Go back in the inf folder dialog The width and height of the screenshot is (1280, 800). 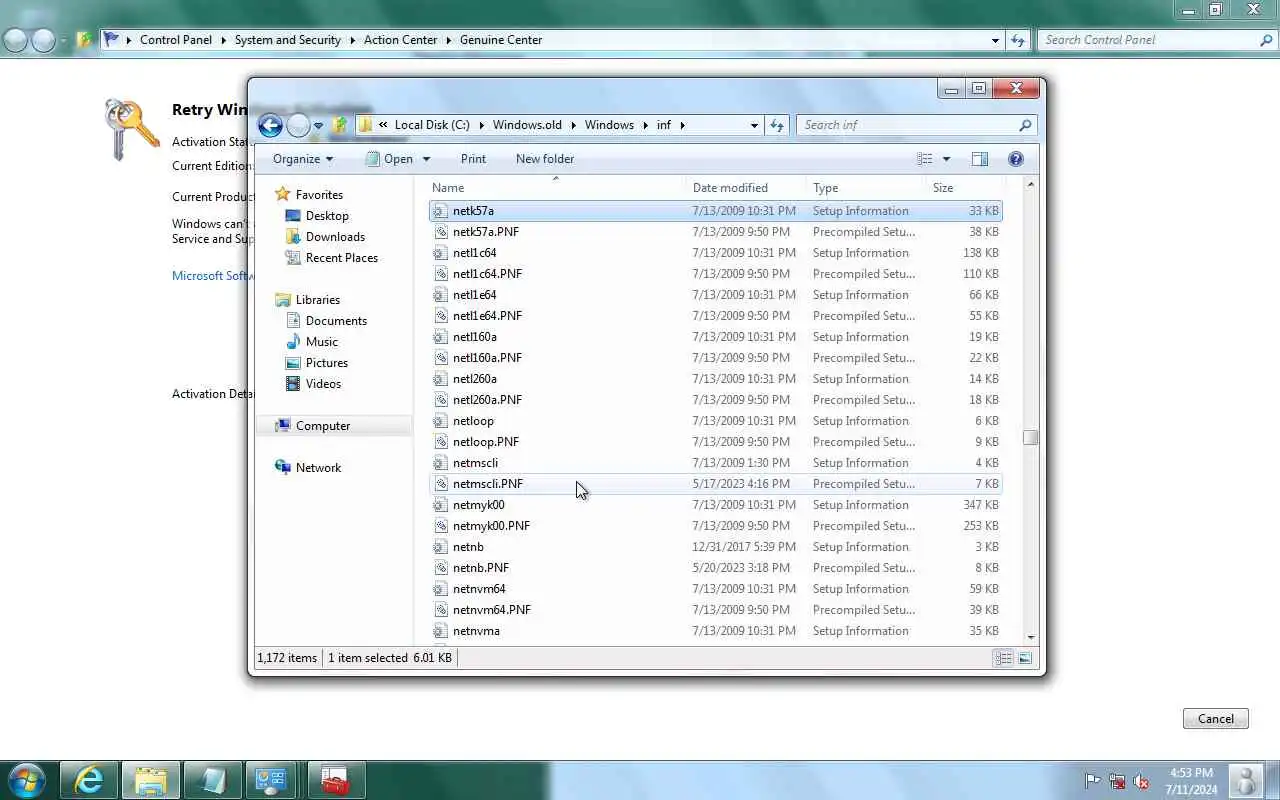pos(270,125)
